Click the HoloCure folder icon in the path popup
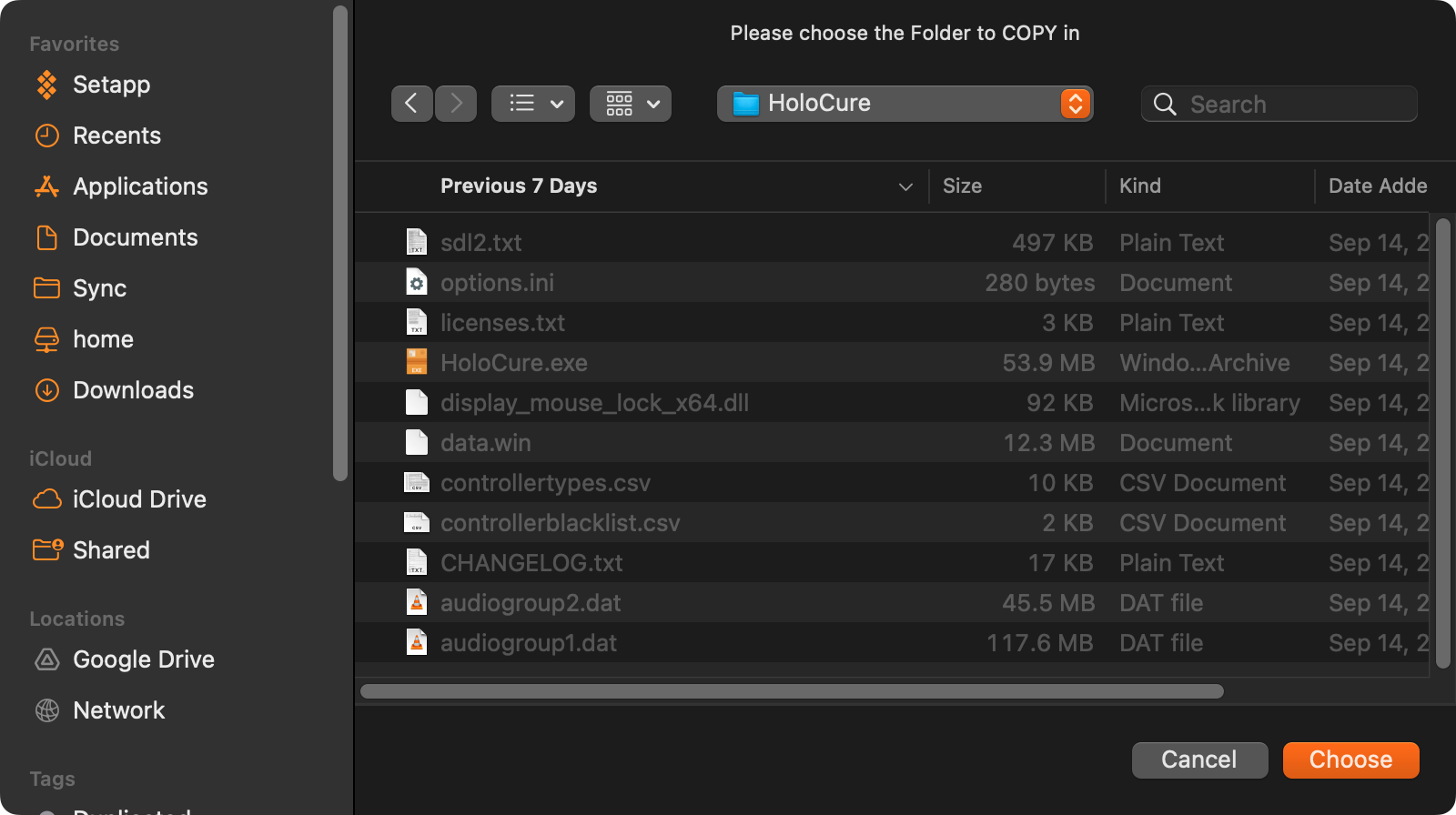Viewport: 1456px width, 815px height. pyautogui.click(x=746, y=104)
